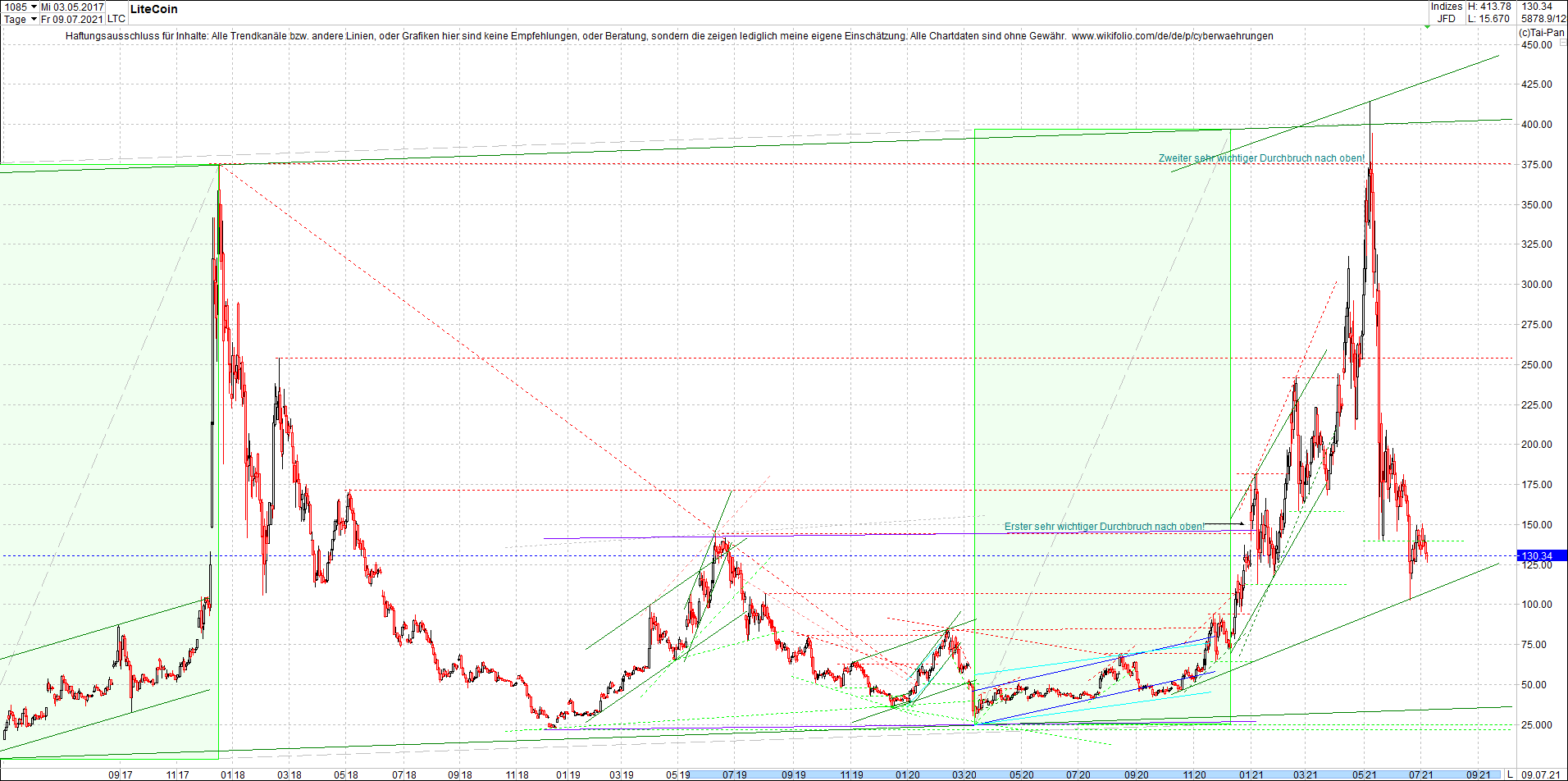This screenshot has height=781, width=1568.
Task: Click the LiteCoin chart title
Action: click(x=154, y=9)
